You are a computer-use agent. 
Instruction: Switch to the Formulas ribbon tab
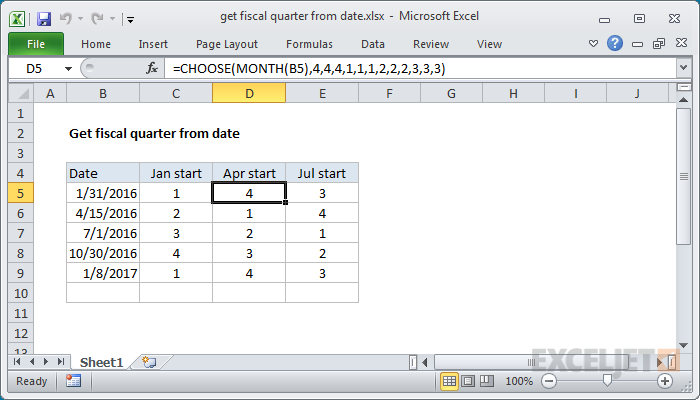(309, 44)
